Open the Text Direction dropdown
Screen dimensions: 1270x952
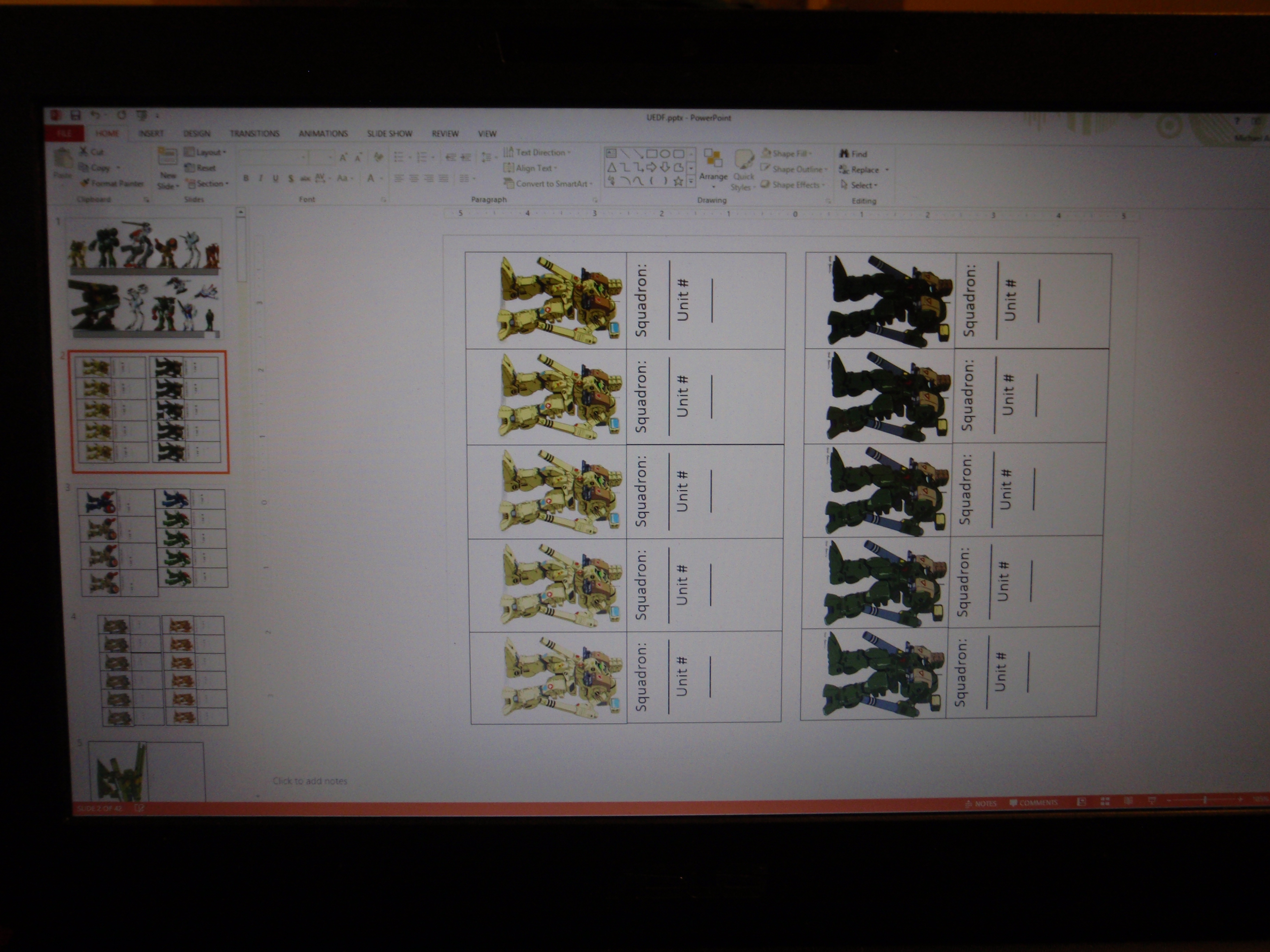click(537, 152)
